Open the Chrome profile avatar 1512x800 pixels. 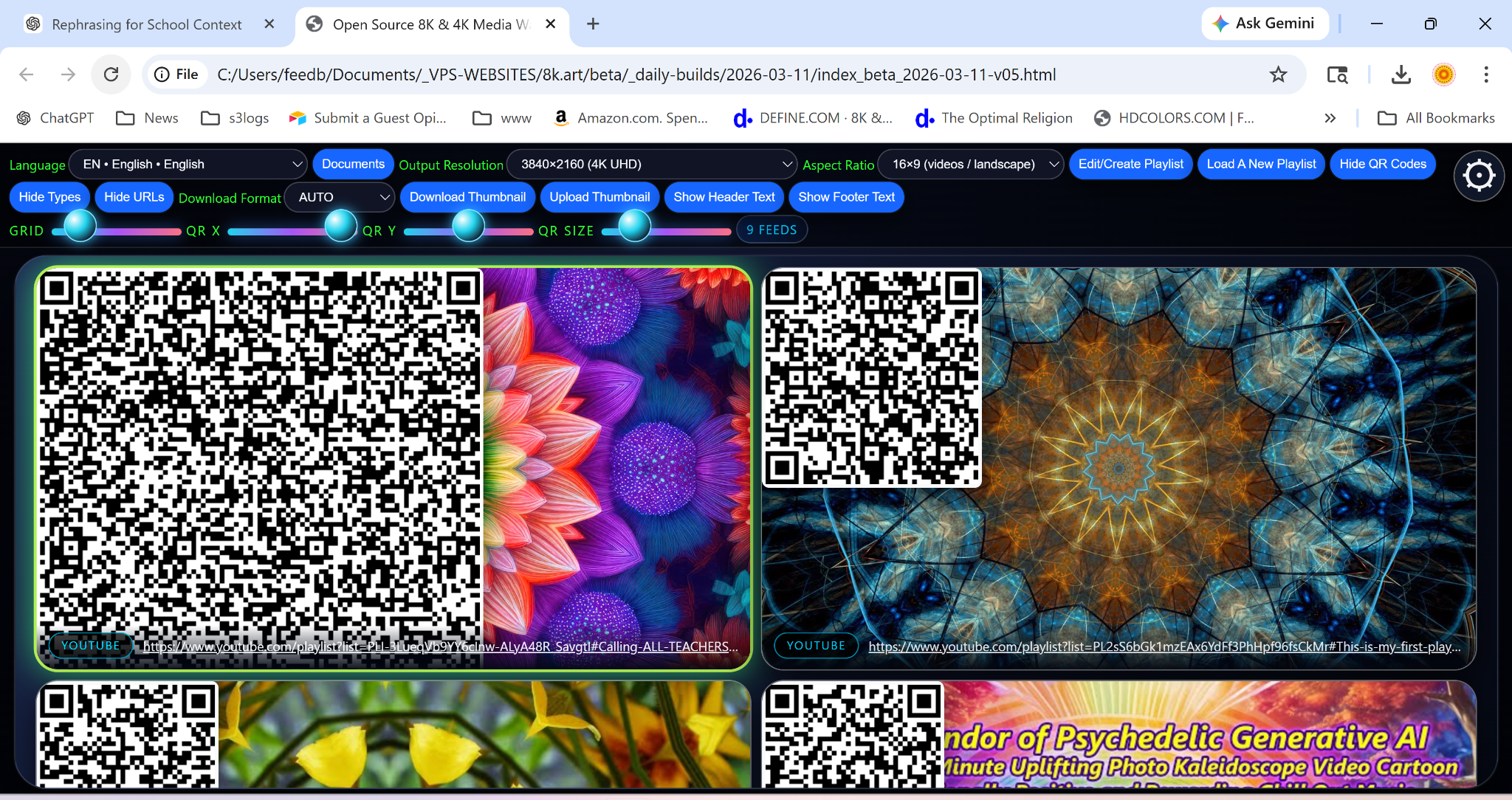coord(1443,75)
